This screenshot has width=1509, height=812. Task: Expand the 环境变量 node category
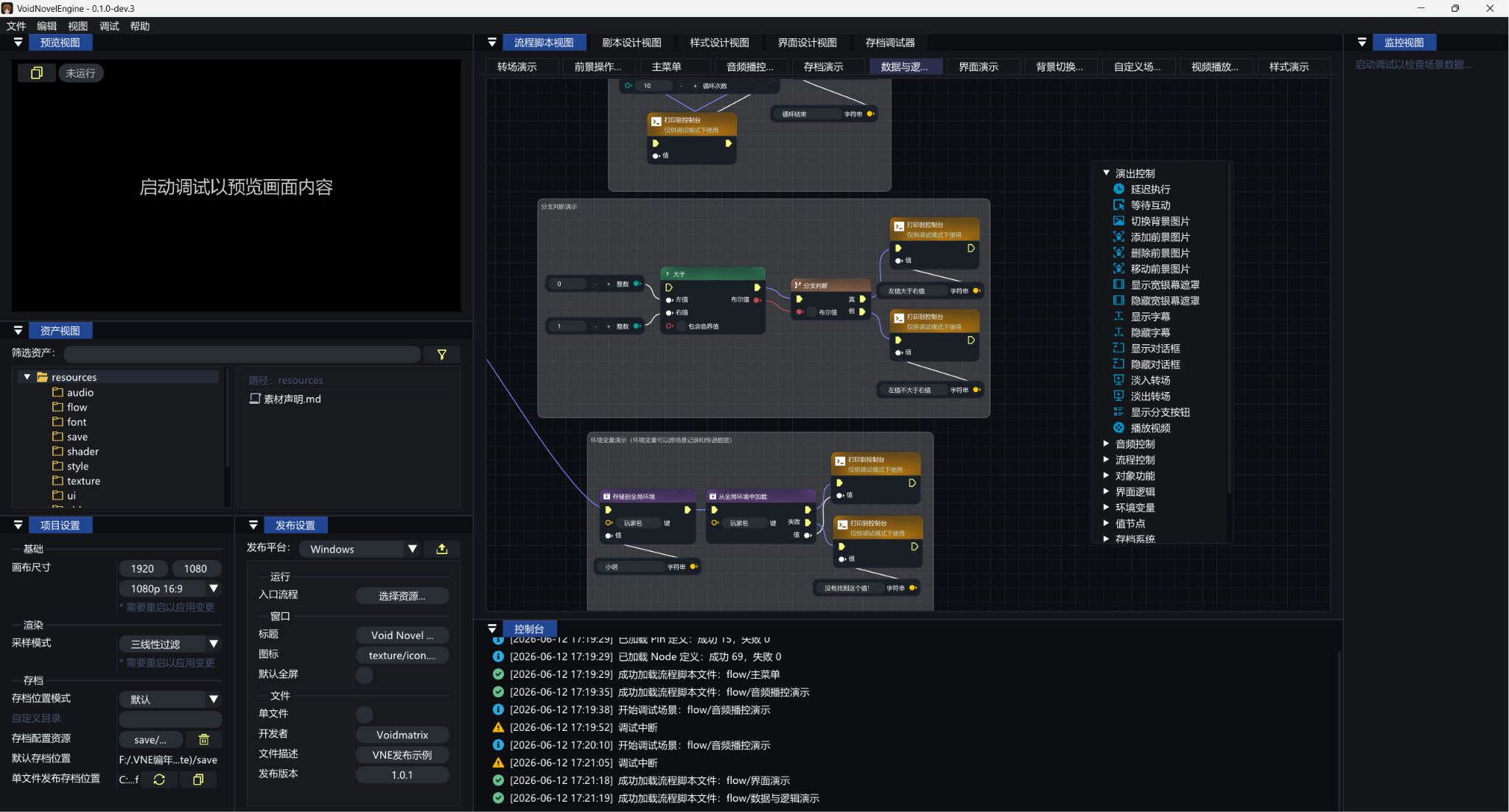click(x=1106, y=507)
